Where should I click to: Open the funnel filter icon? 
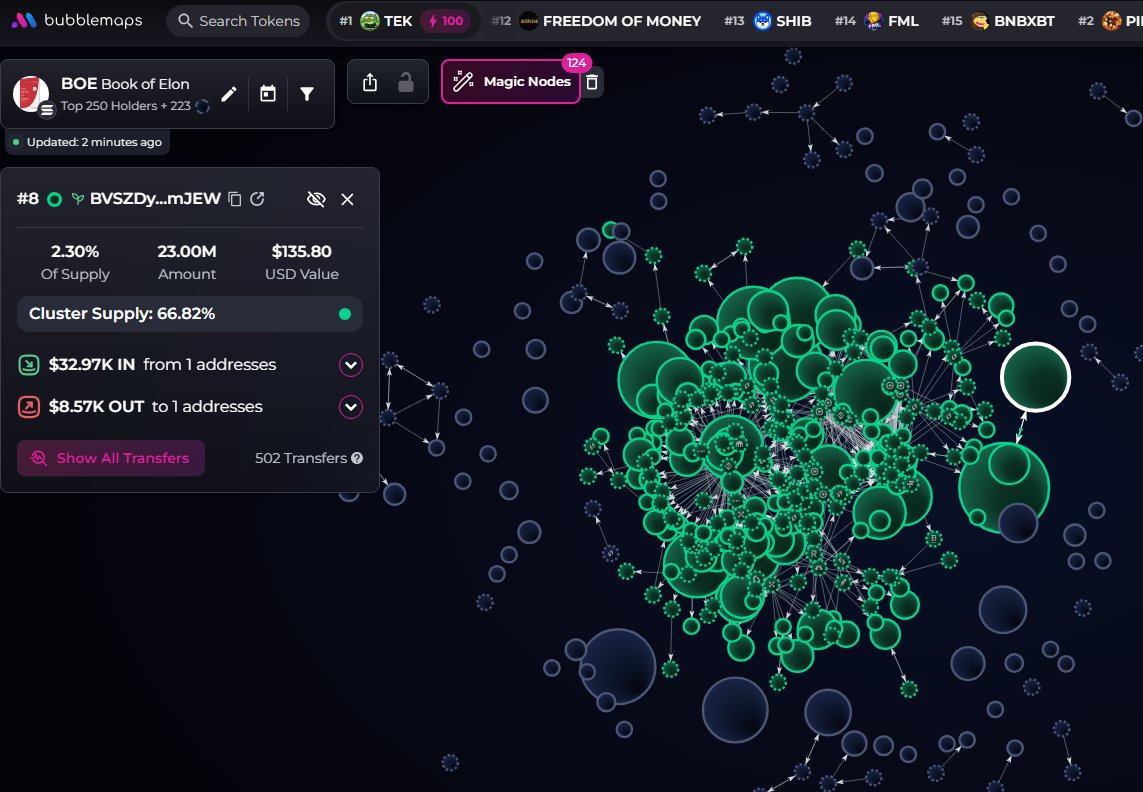pyautogui.click(x=307, y=94)
